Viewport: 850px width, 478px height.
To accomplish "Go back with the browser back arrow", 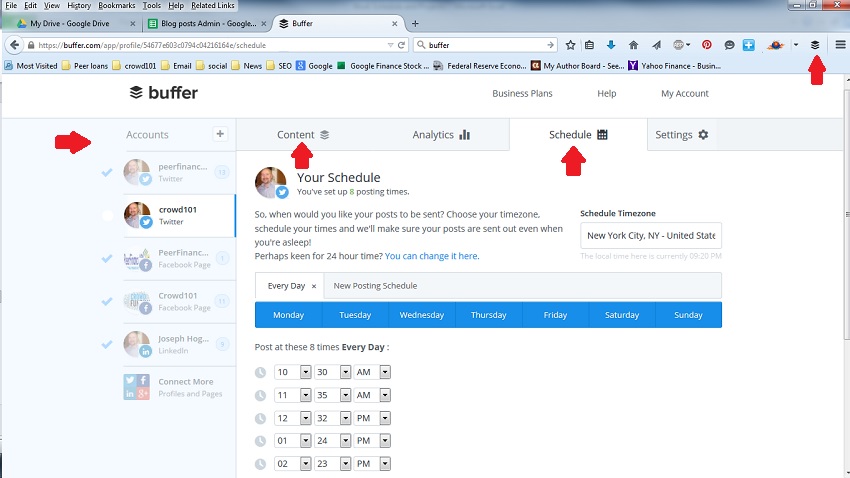I will pyautogui.click(x=15, y=45).
